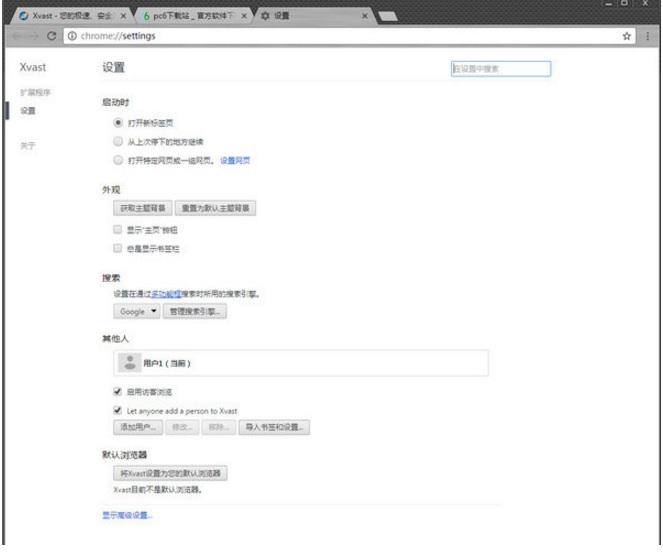Click the new tab button

386,16
